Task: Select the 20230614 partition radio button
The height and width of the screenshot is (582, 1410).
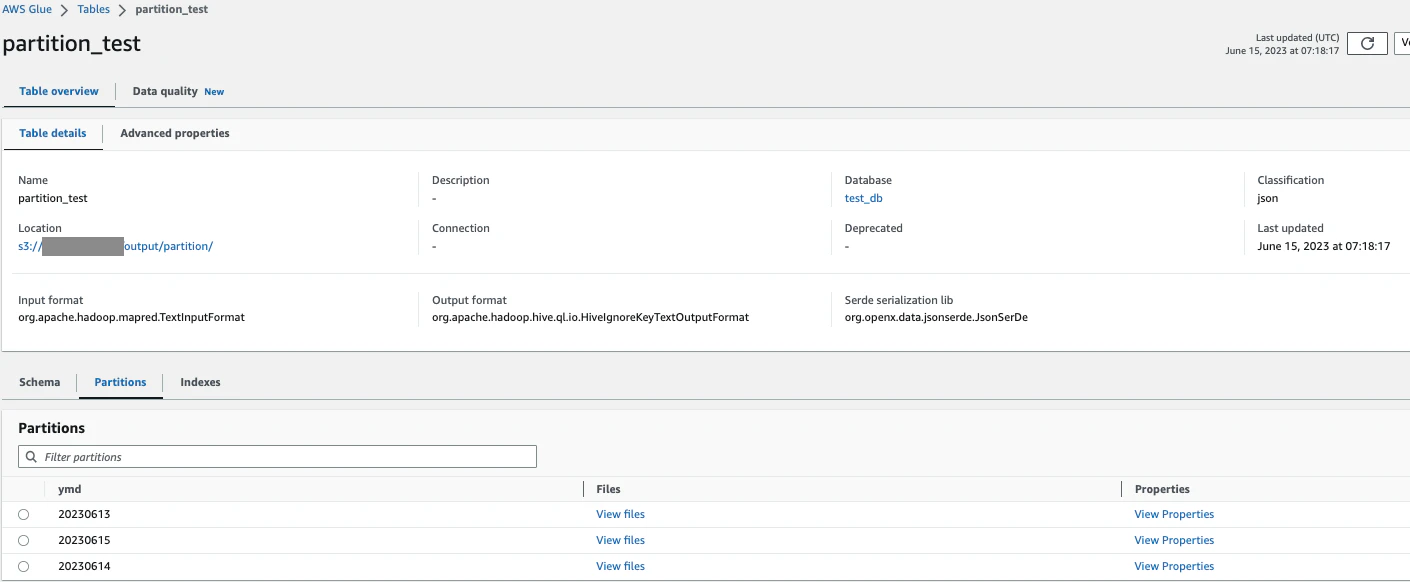Action: point(24,567)
